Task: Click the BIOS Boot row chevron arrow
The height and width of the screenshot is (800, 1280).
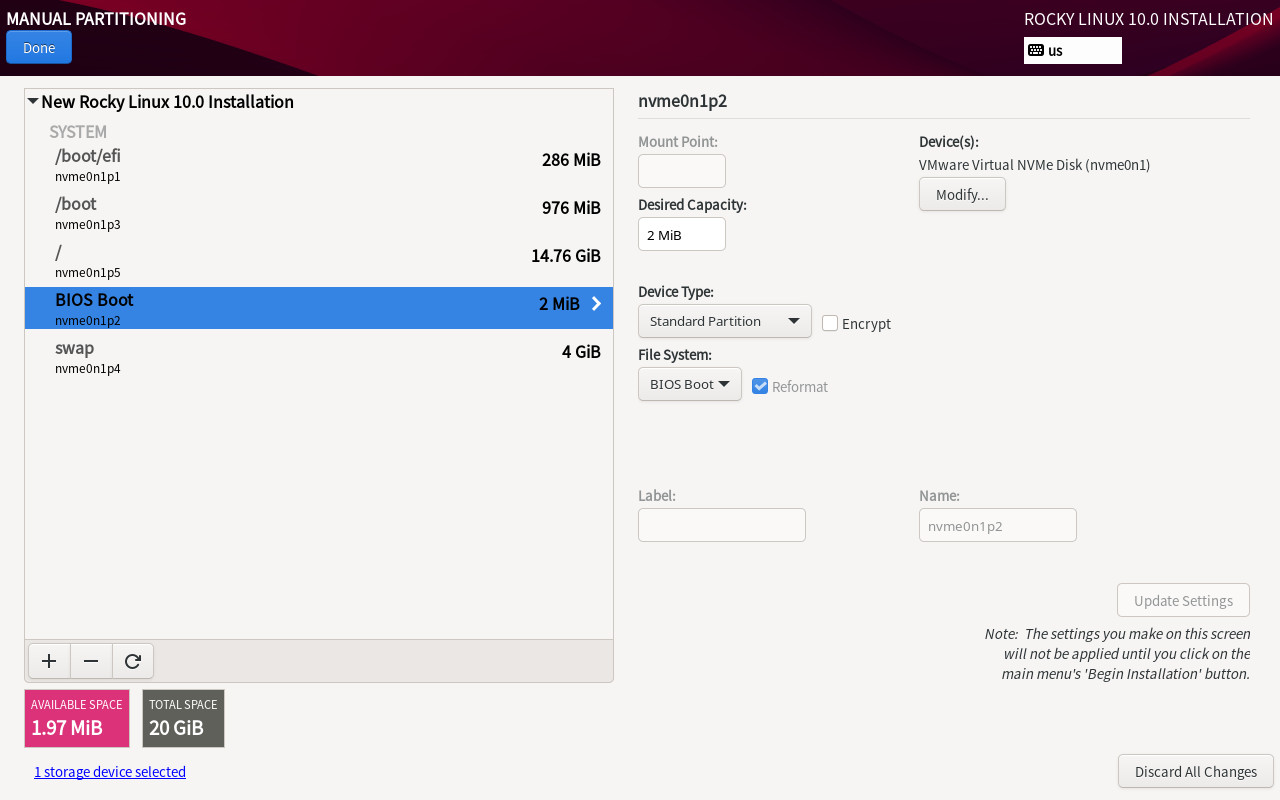Action: click(596, 304)
